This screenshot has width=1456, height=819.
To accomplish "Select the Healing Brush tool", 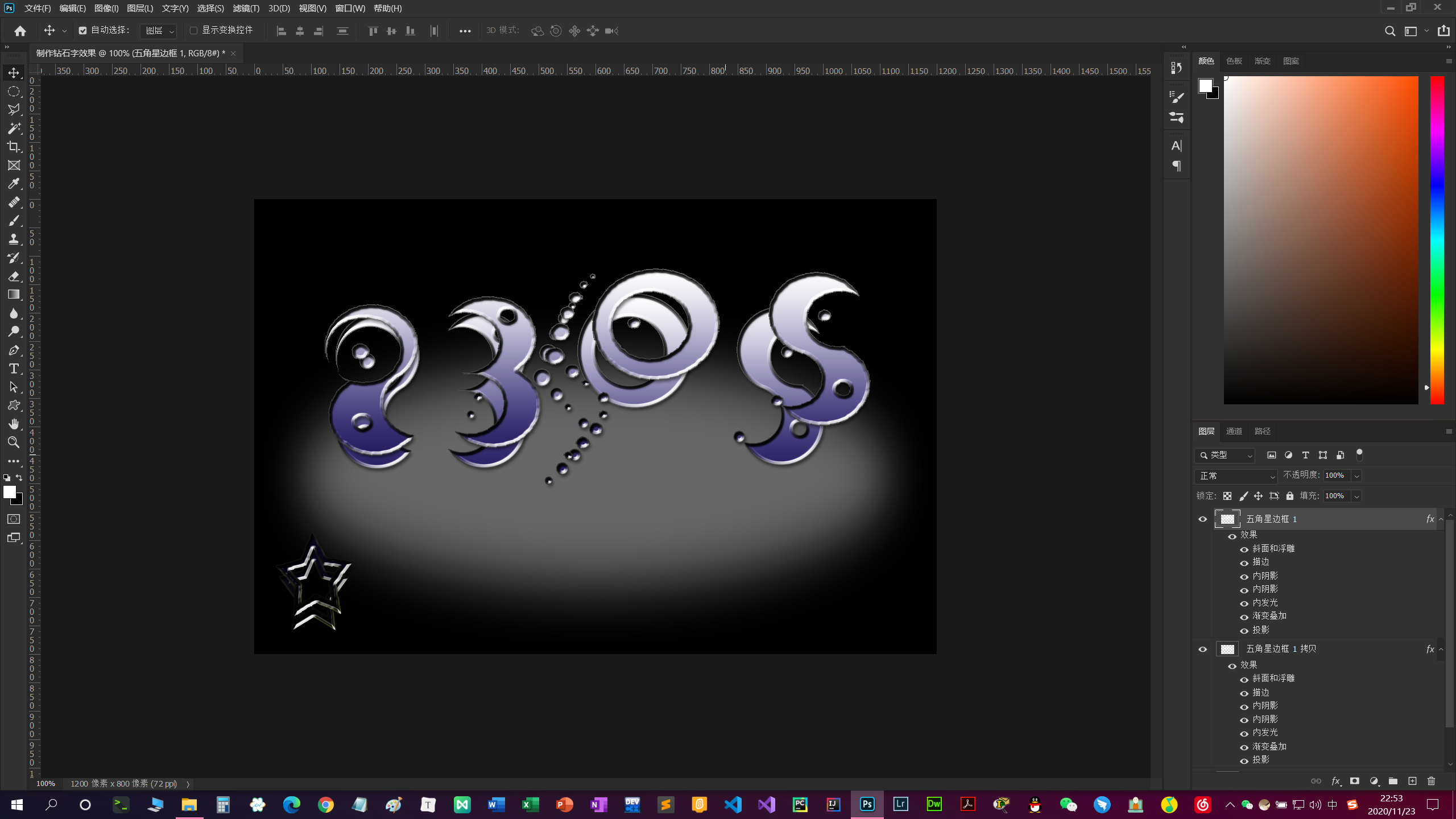I will point(14,202).
